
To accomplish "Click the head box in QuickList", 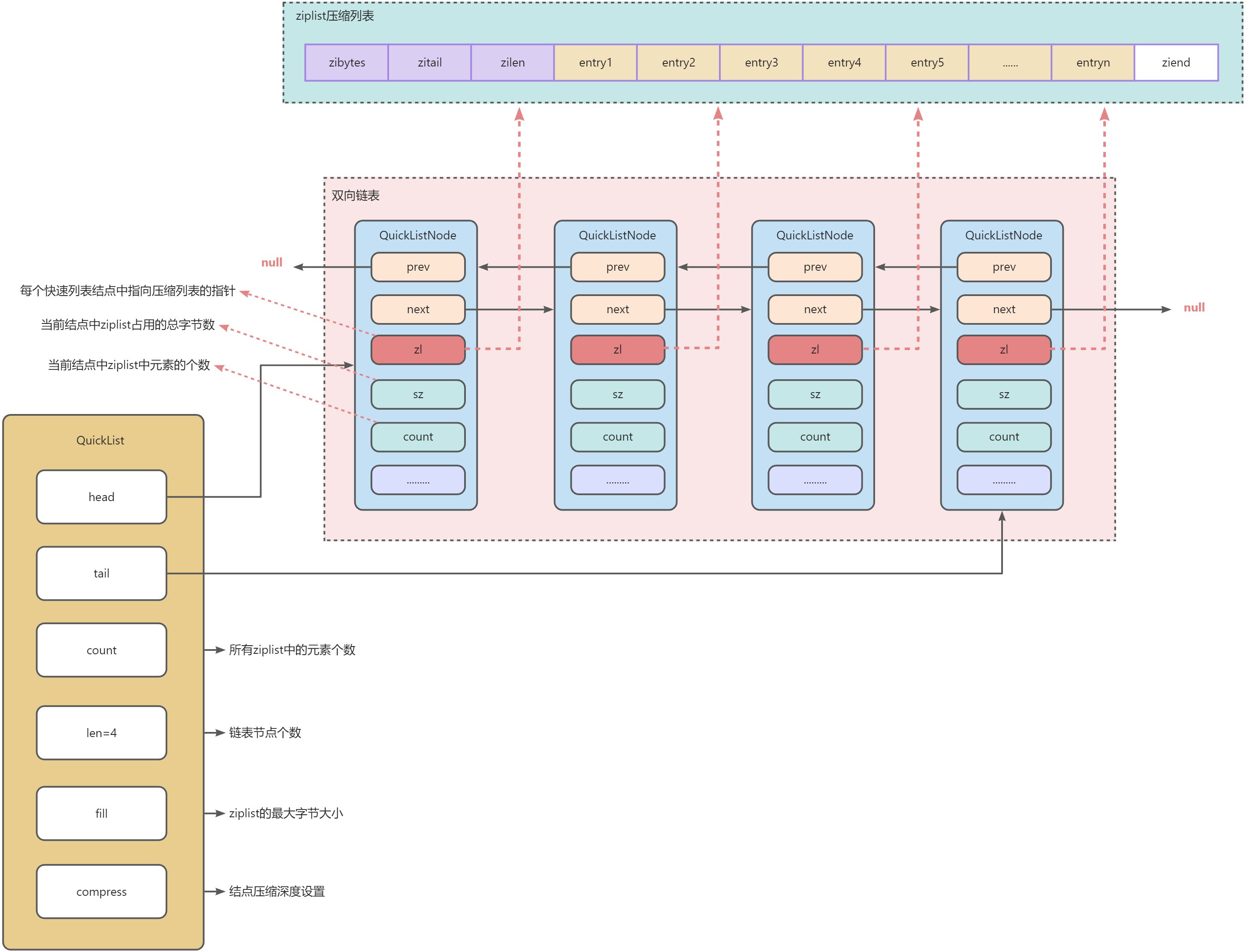I will click(101, 497).
